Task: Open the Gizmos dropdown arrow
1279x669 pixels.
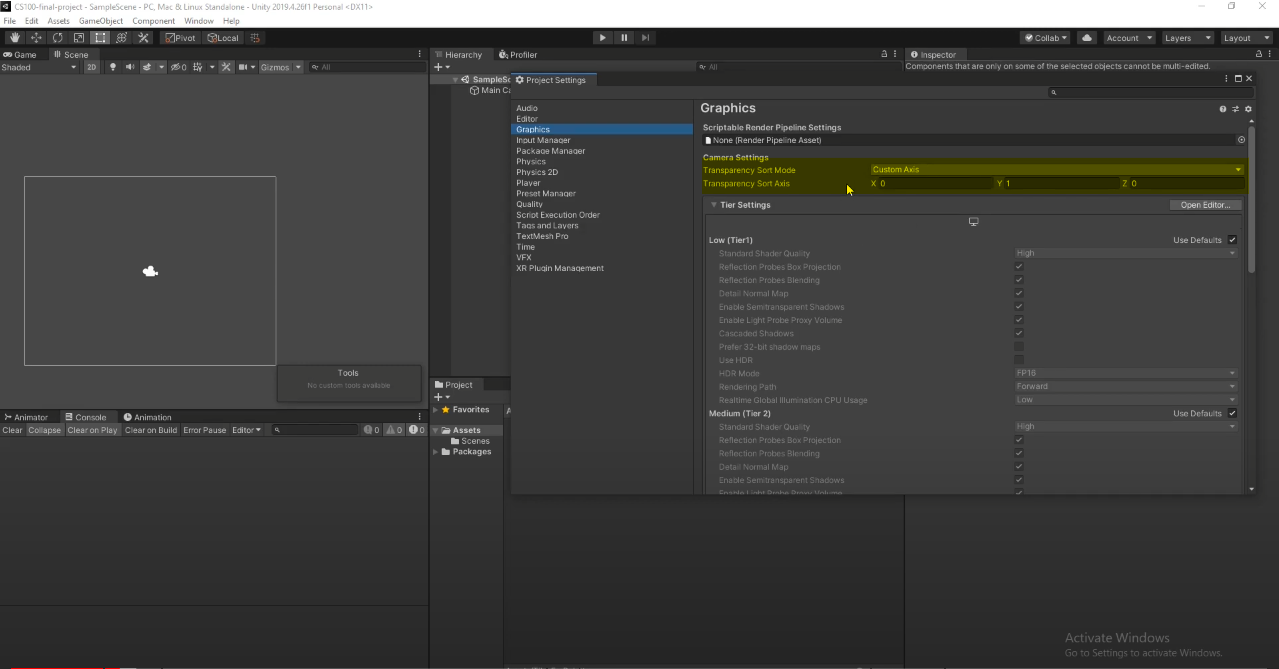Action: point(298,67)
